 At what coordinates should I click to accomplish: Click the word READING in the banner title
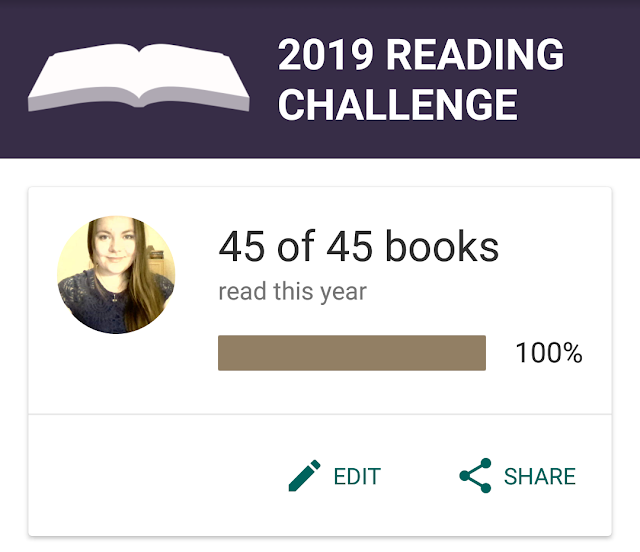tap(475, 54)
